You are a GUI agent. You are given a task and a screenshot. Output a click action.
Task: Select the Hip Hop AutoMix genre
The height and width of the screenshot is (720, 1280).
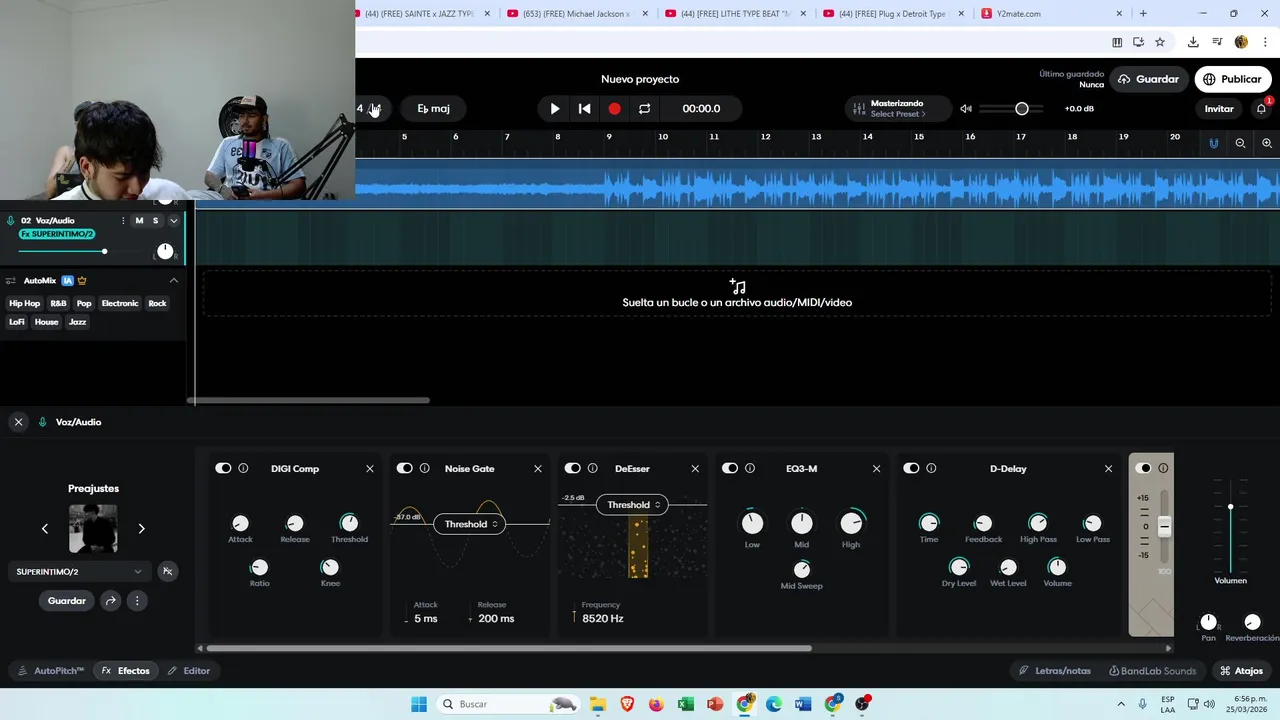[x=25, y=303]
